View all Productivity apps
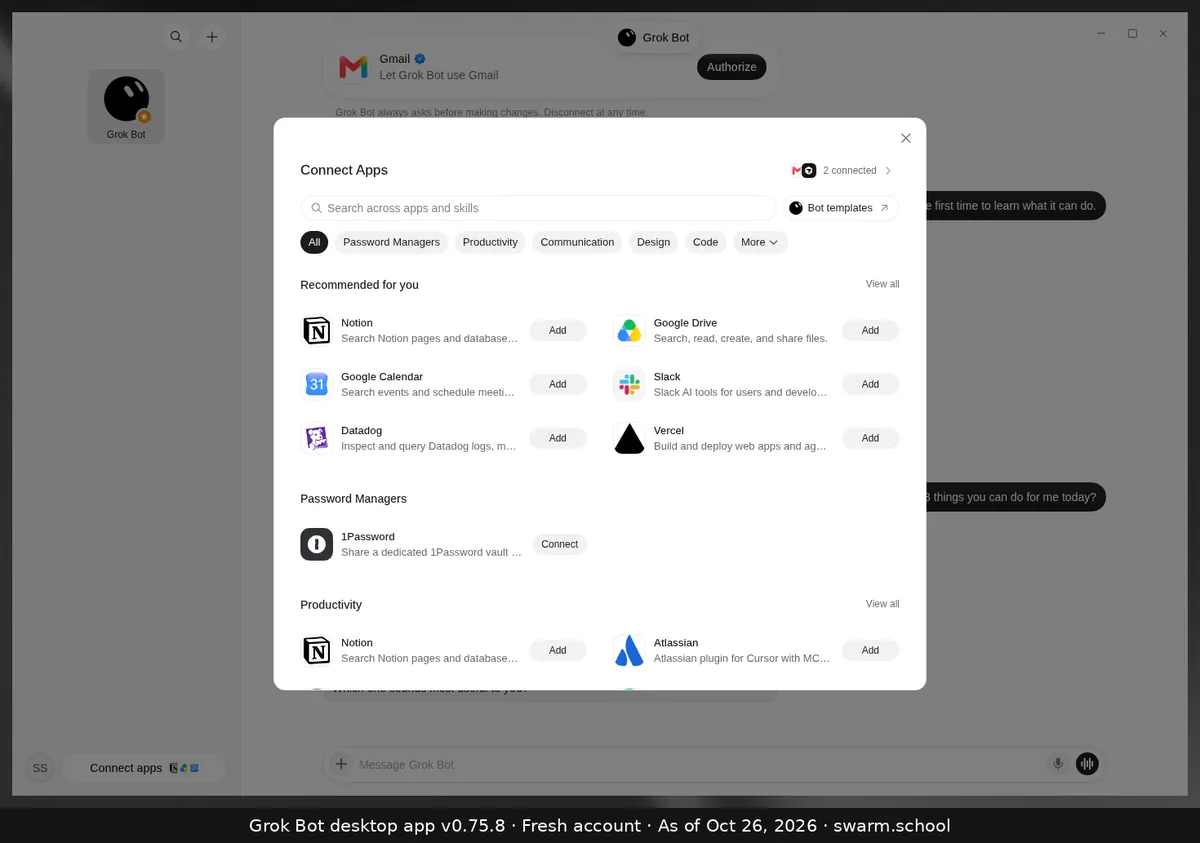Image resolution: width=1200 pixels, height=843 pixels. point(882,604)
